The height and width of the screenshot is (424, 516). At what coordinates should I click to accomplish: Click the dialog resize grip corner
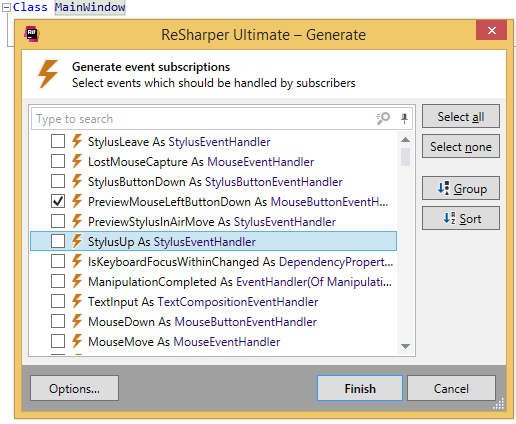499,404
